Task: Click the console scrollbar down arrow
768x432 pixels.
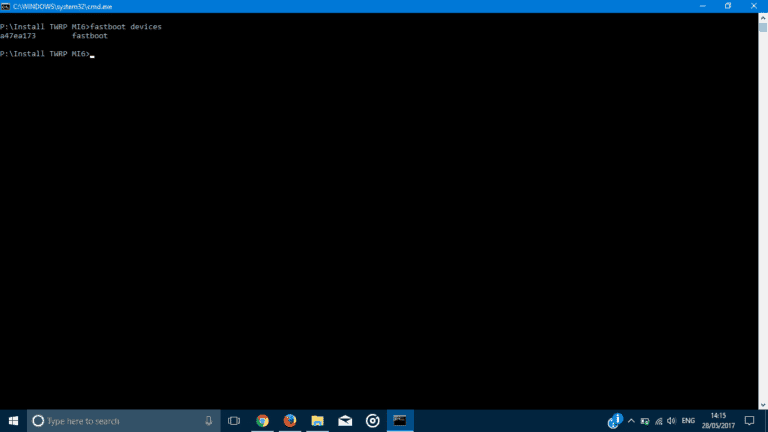Action: (x=763, y=405)
